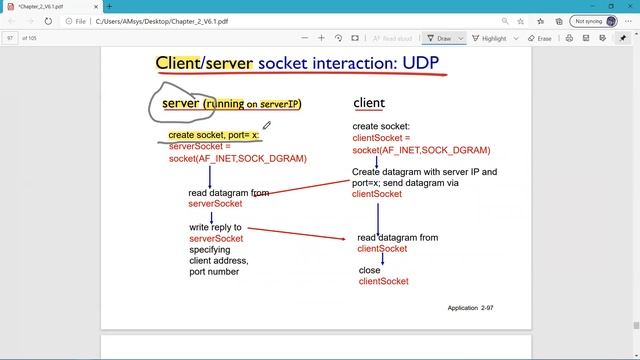This screenshot has height=360, width=640.
Task: Open Highlight color options dropdown
Action: tap(516, 38)
